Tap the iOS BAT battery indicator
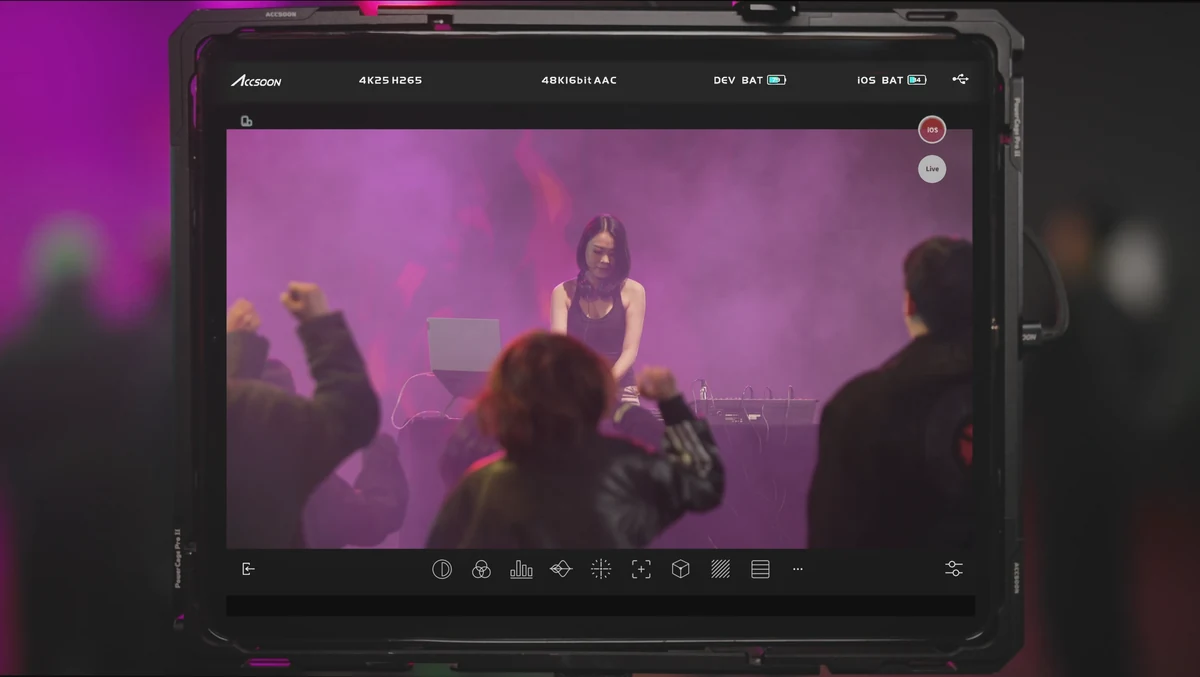This screenshot has width=1200, height=677. pos(892,80)
